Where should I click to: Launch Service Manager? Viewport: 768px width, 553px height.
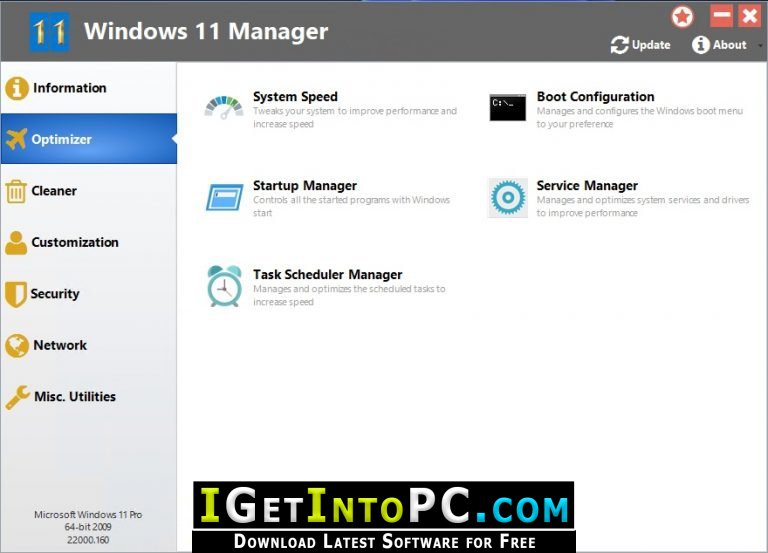(587, 186)
